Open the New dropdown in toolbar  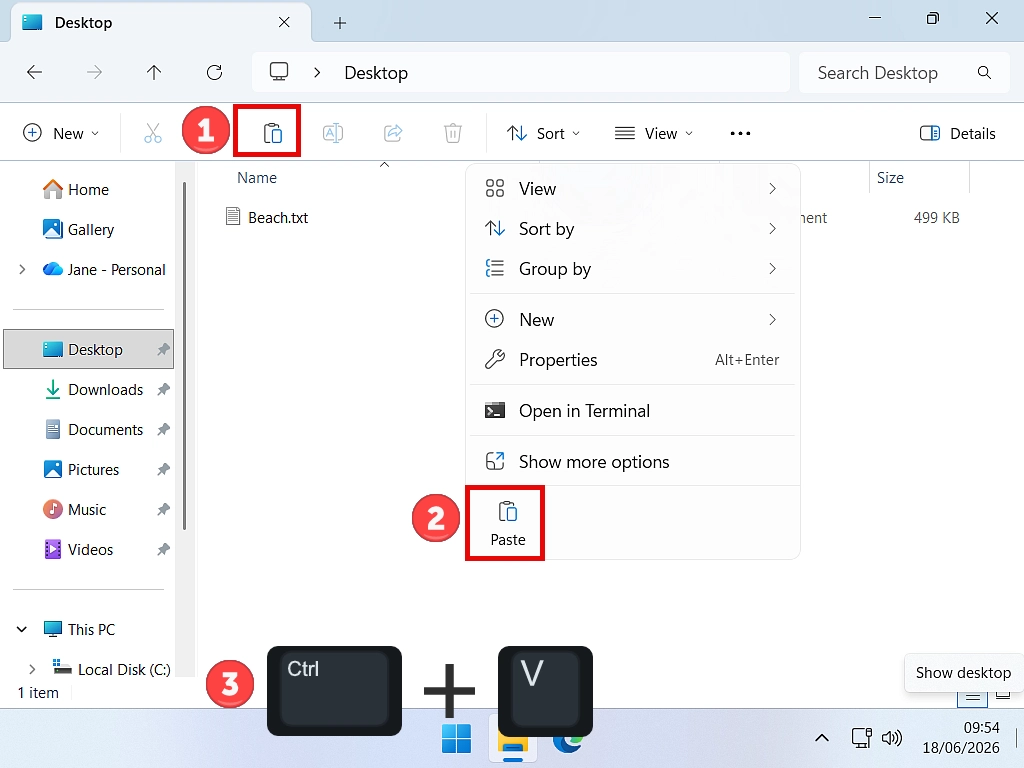pyautogui.click(x=61, y=133)
